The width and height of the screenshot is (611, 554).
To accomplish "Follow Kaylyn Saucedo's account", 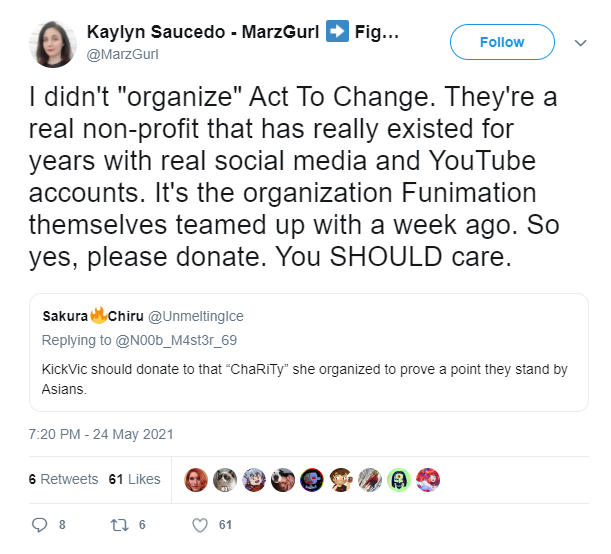I will 502,42.
